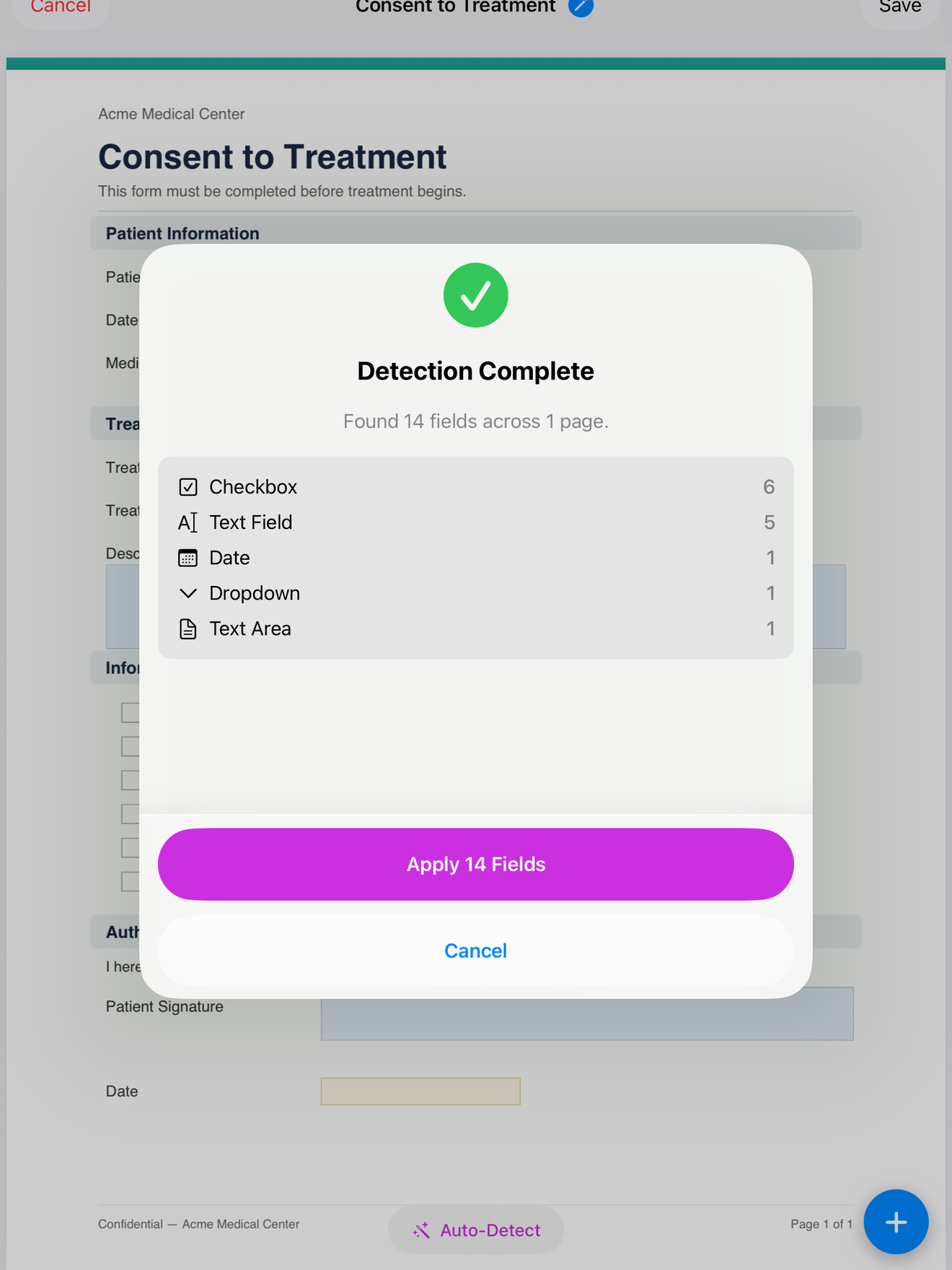Expand the Treatment section header

click(123, 424)
